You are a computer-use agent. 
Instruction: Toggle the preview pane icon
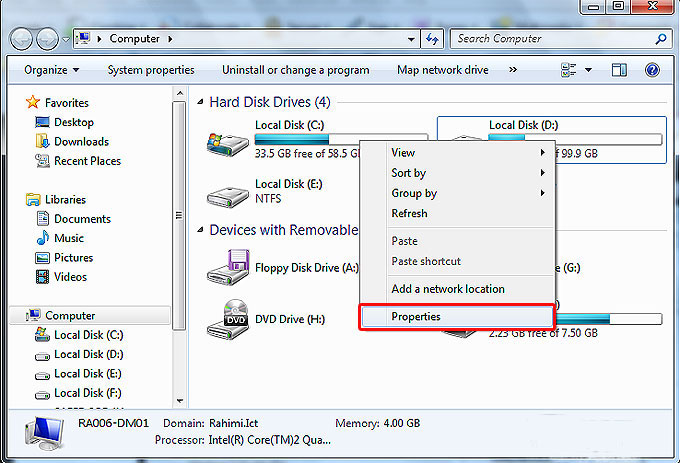coord(619,70)
